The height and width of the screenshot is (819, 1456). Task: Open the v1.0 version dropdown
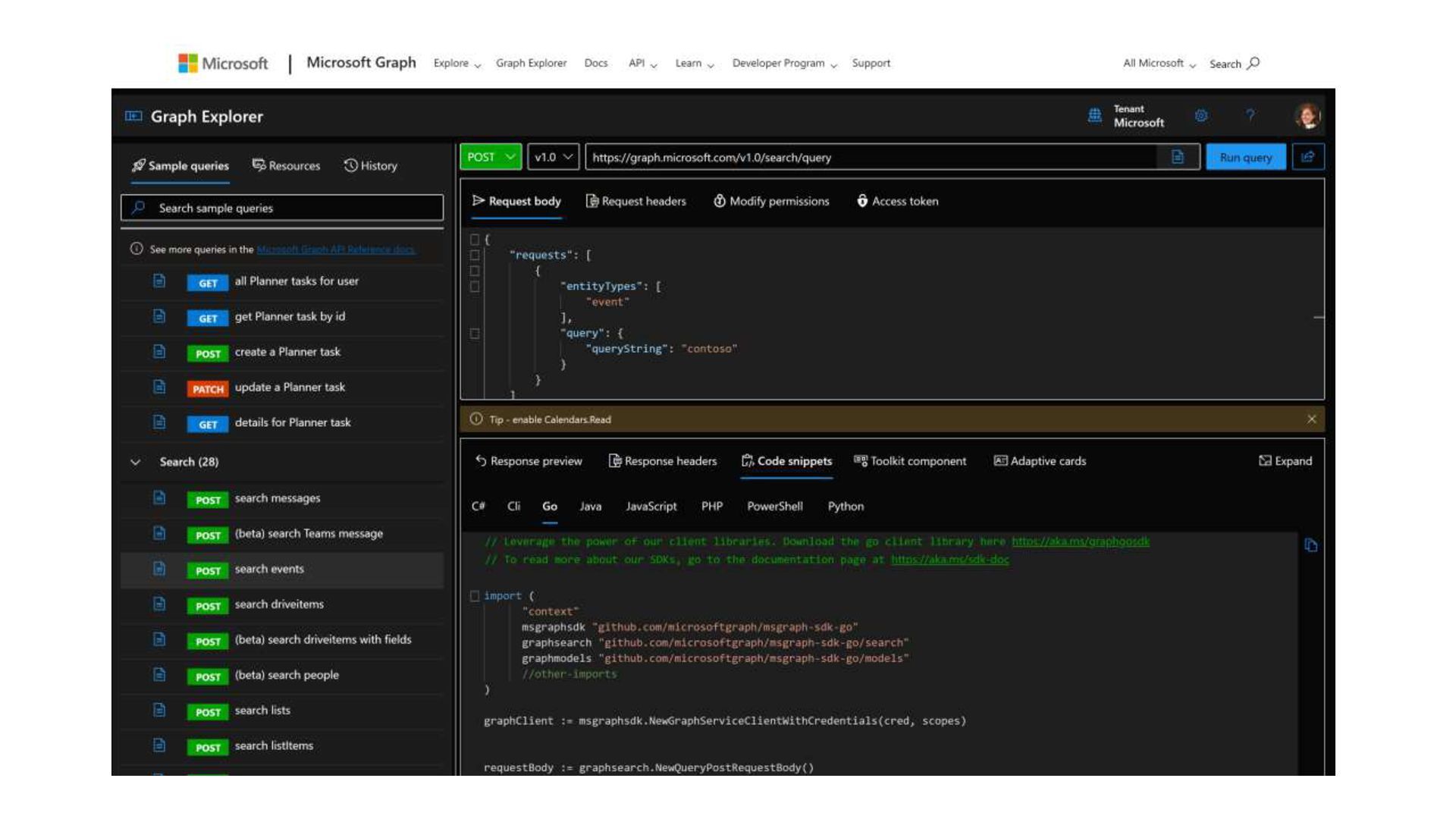point(554,157)
